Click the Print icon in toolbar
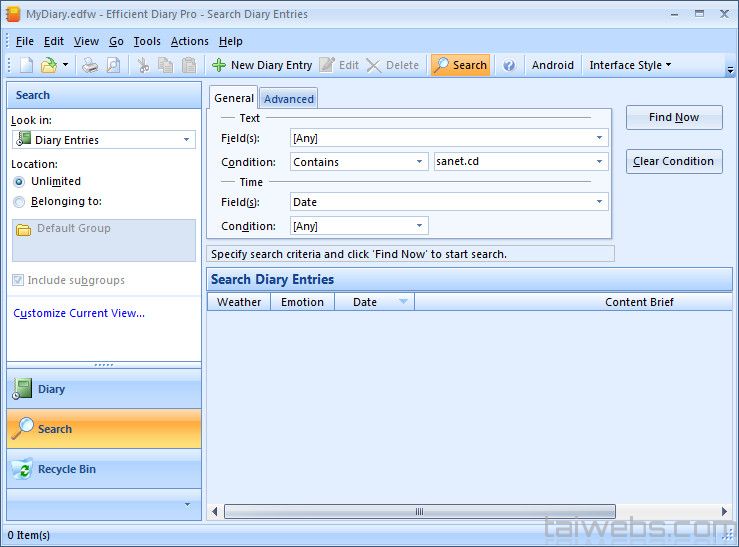This screenshot has width=739, height=547. coord(90,65)
